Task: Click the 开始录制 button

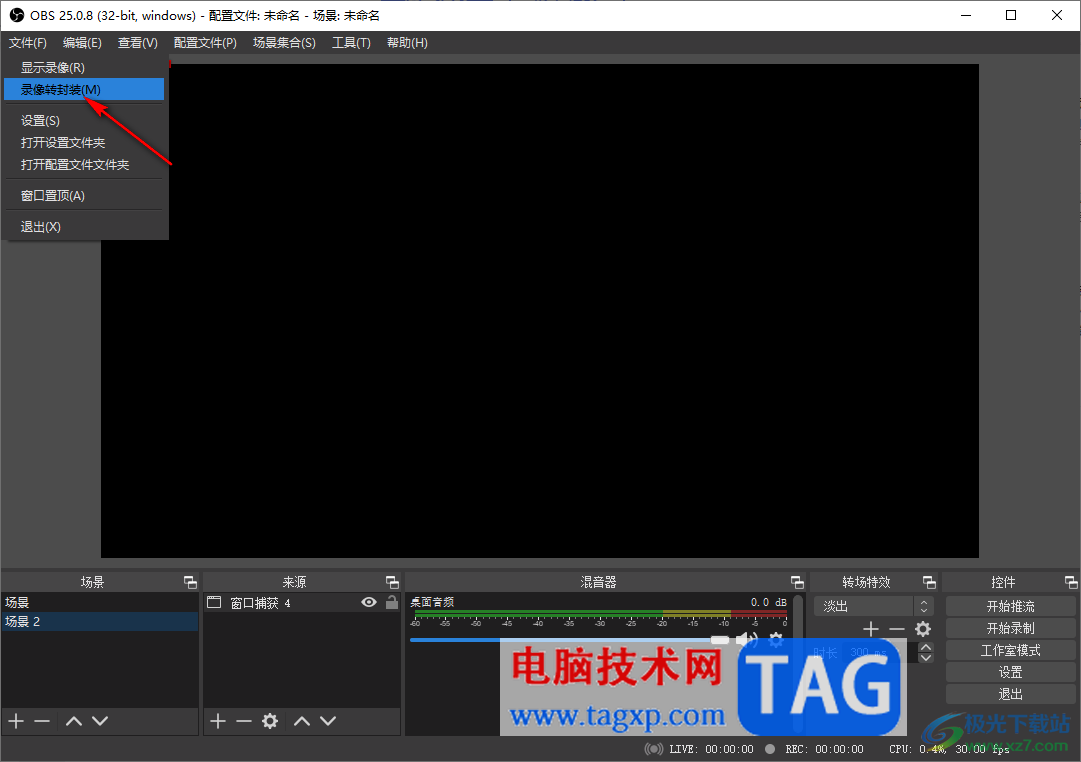Action: (x=1010, y=628)
